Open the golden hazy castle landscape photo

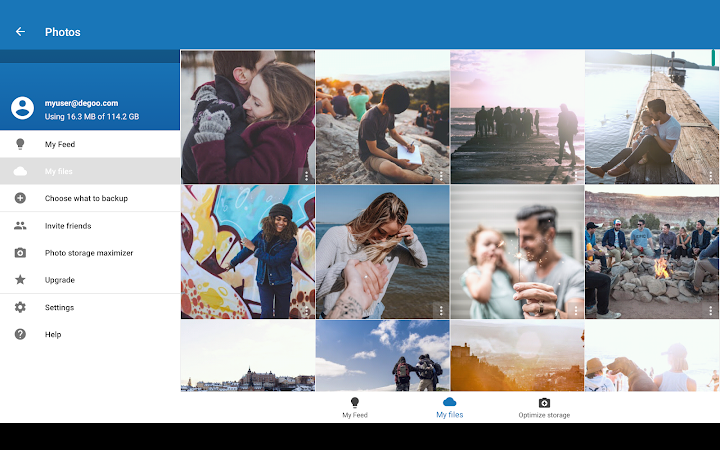[x=517, y=355]
